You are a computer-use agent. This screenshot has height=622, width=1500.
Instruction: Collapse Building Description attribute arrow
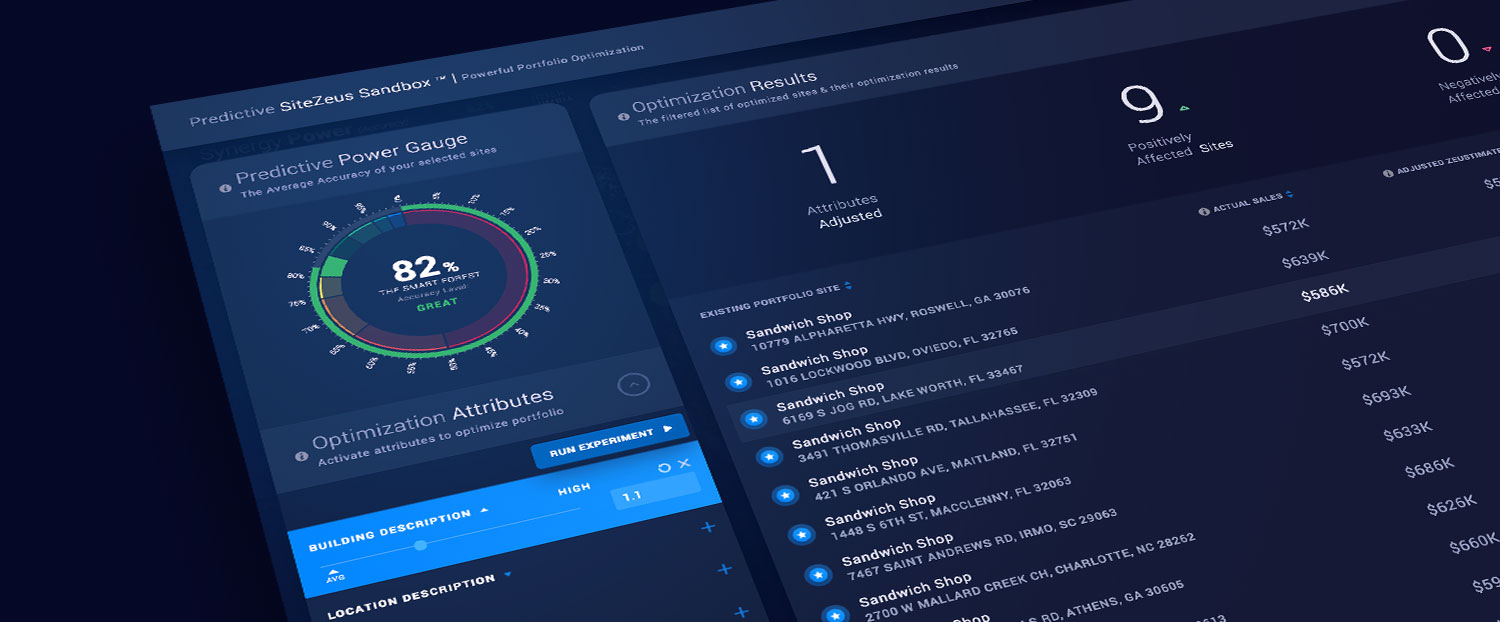(484, 509)
